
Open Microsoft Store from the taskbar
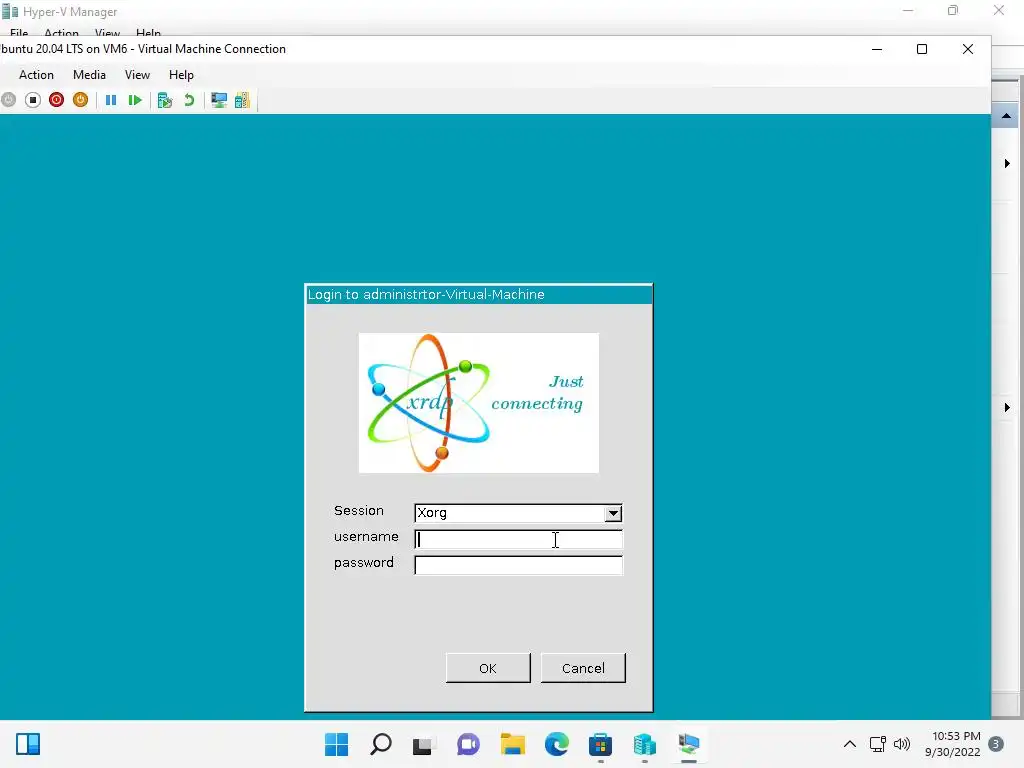pyautogui.click(x=600, y=744)
